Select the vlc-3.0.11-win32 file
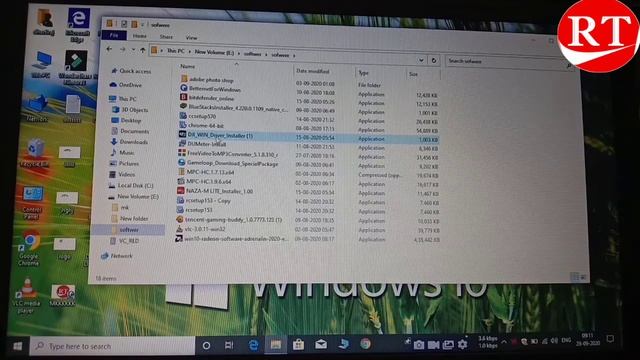 (200, 229)
